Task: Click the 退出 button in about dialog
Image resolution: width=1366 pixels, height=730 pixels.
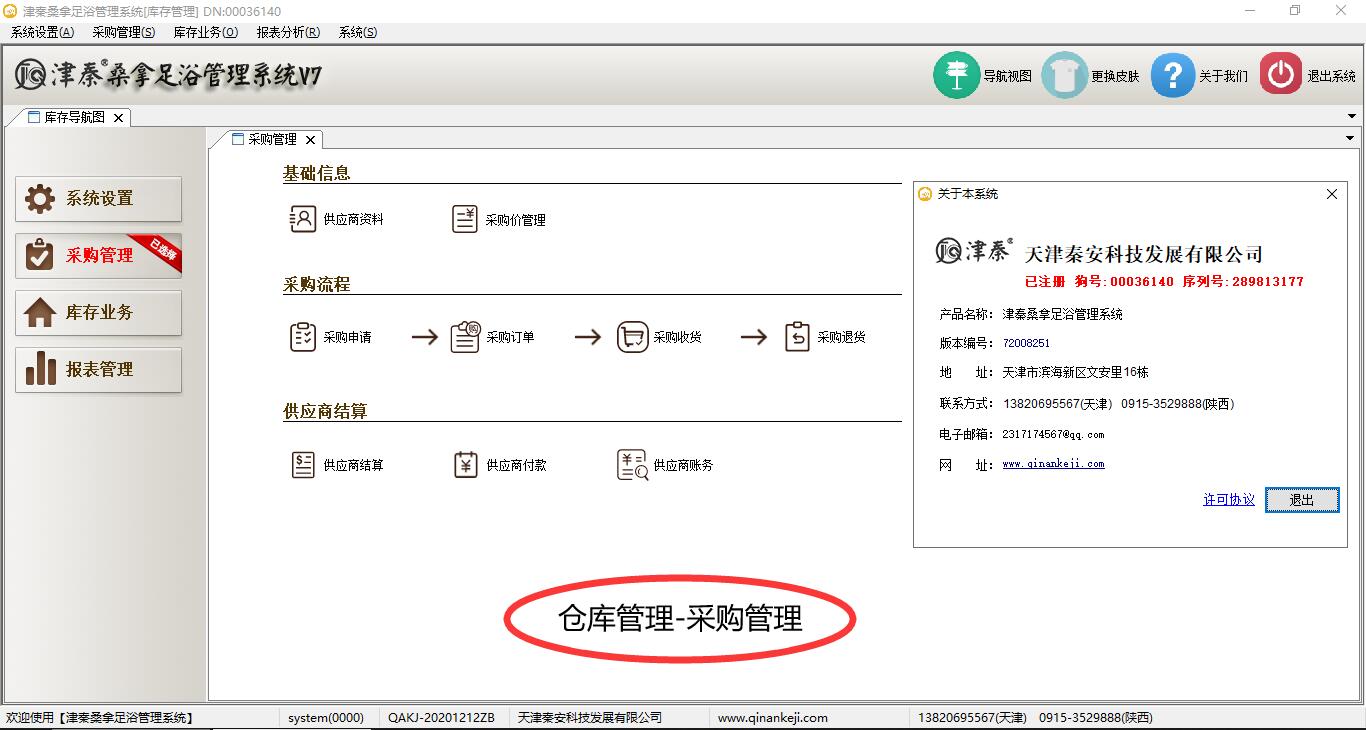Action: tap(1301, 500)
